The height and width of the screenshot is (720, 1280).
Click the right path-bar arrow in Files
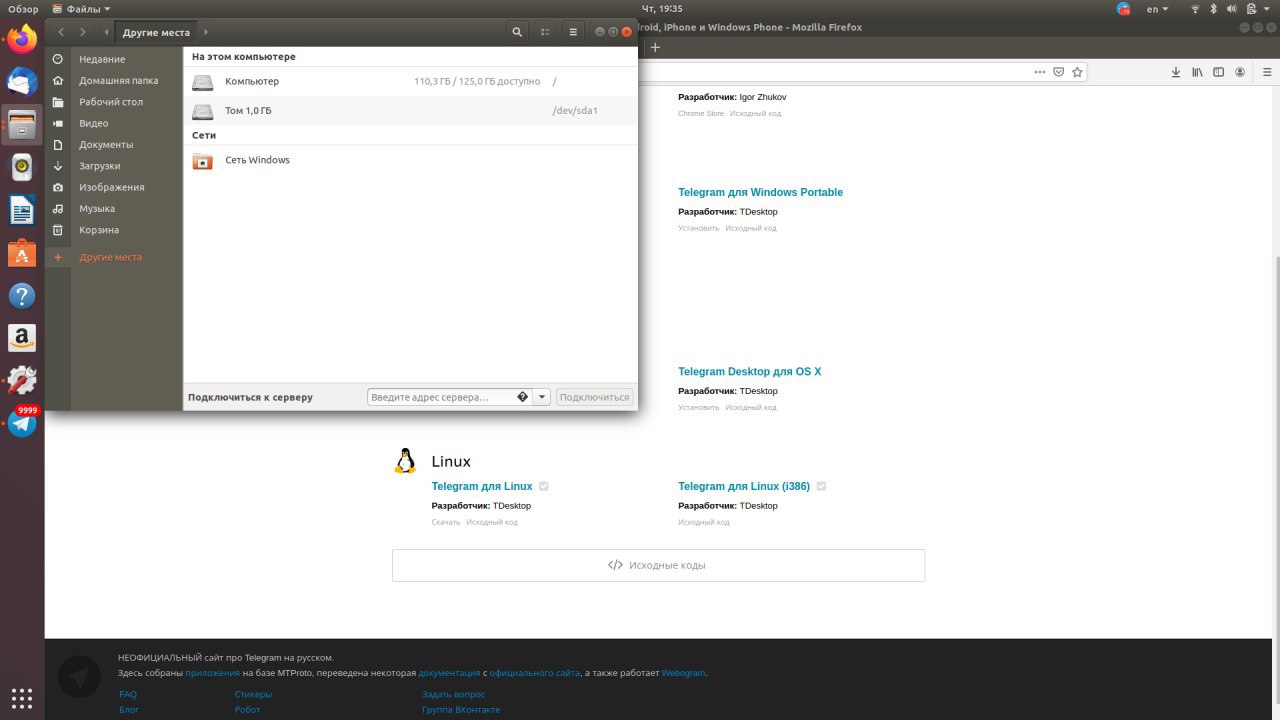(x=206, y=32)
